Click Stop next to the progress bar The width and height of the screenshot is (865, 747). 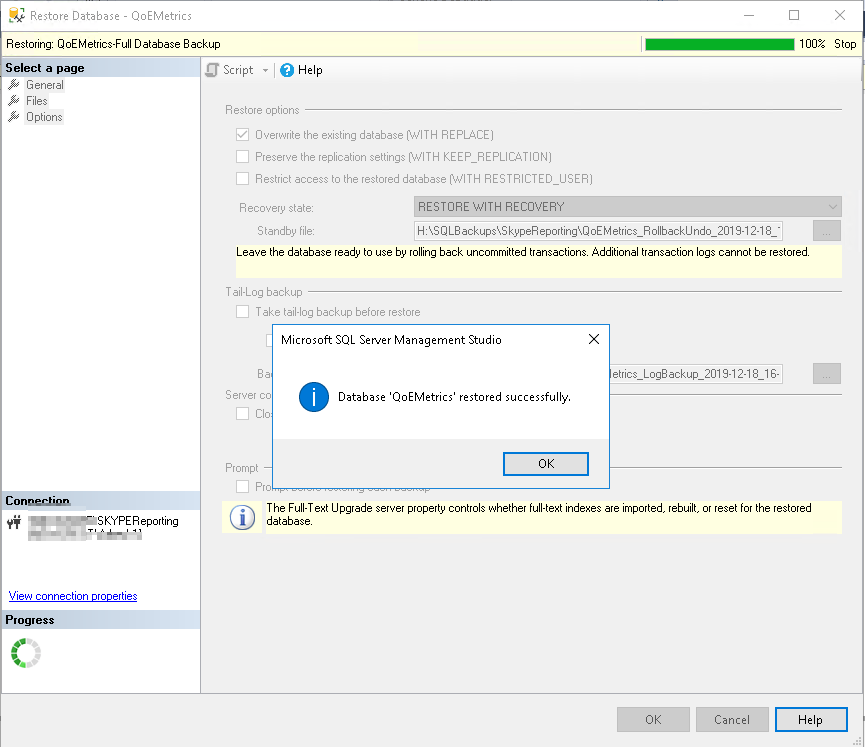click(x=845, y=44)
